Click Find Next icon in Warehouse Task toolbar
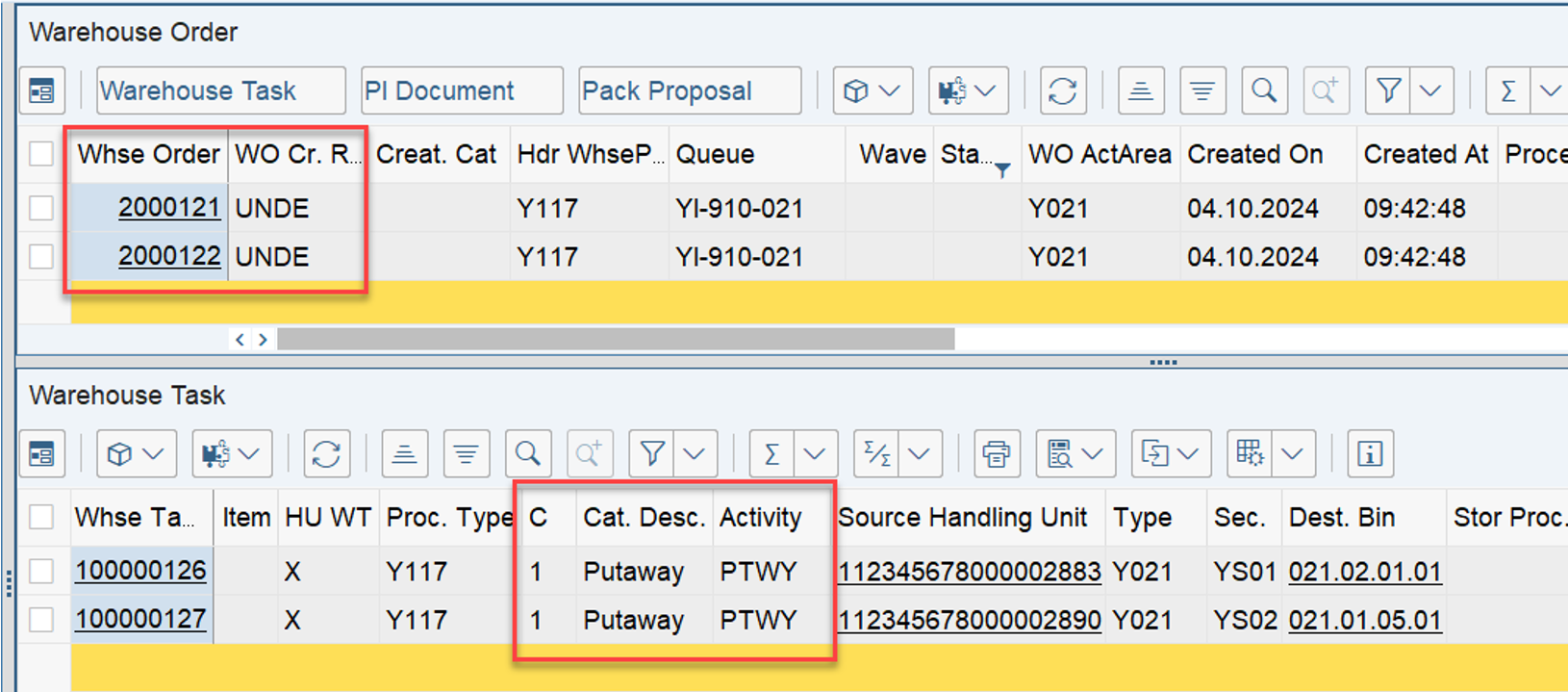Screen dimensions: 1568x692 (590, 454)
